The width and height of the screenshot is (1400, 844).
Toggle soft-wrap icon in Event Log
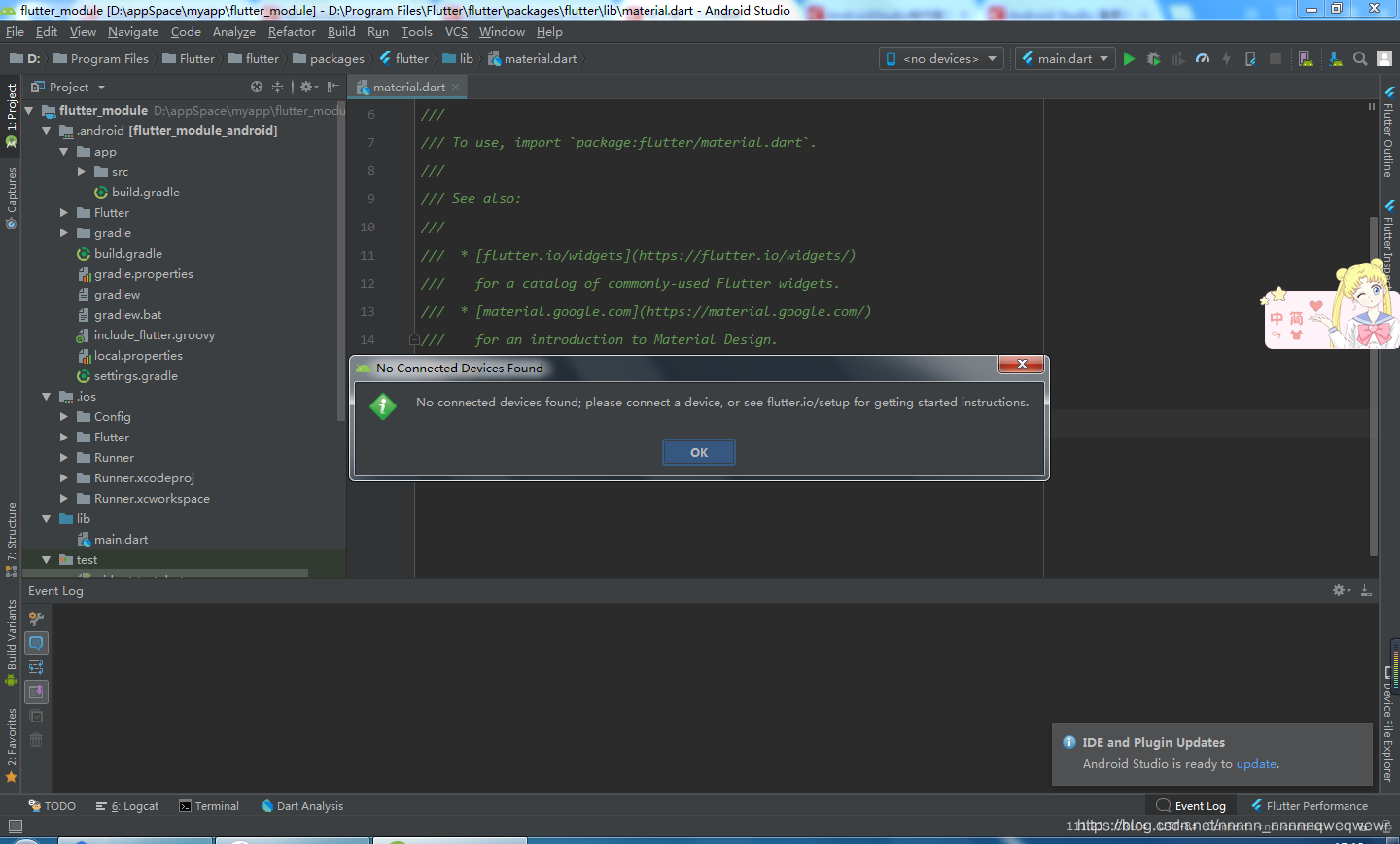36,667
